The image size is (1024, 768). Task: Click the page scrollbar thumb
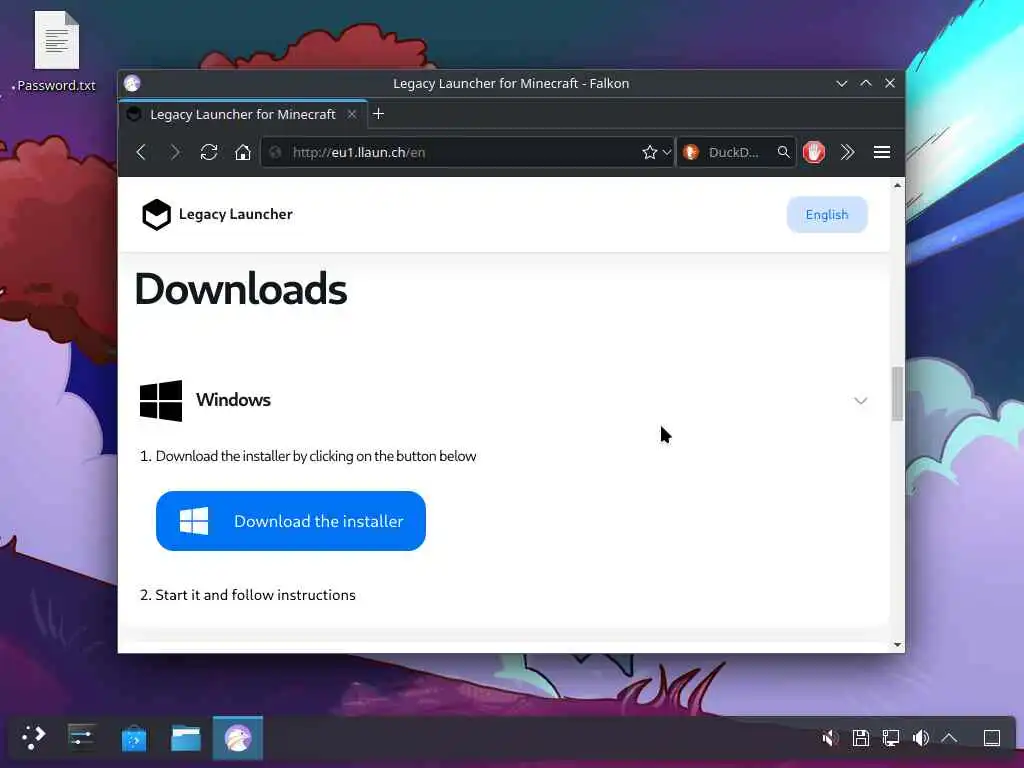[897, 394]
